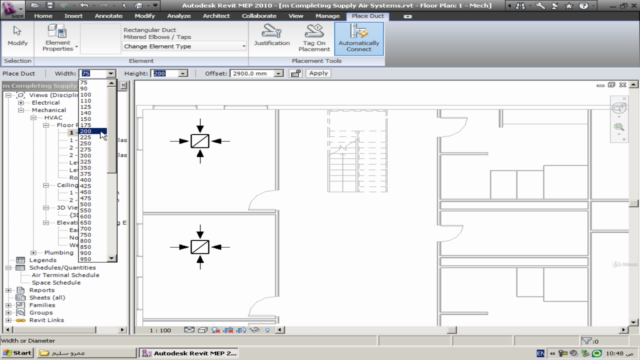Viewport: 640px width, 360px height.
Task: Open the Change Element Type dropdown
Action: point(184,46)
